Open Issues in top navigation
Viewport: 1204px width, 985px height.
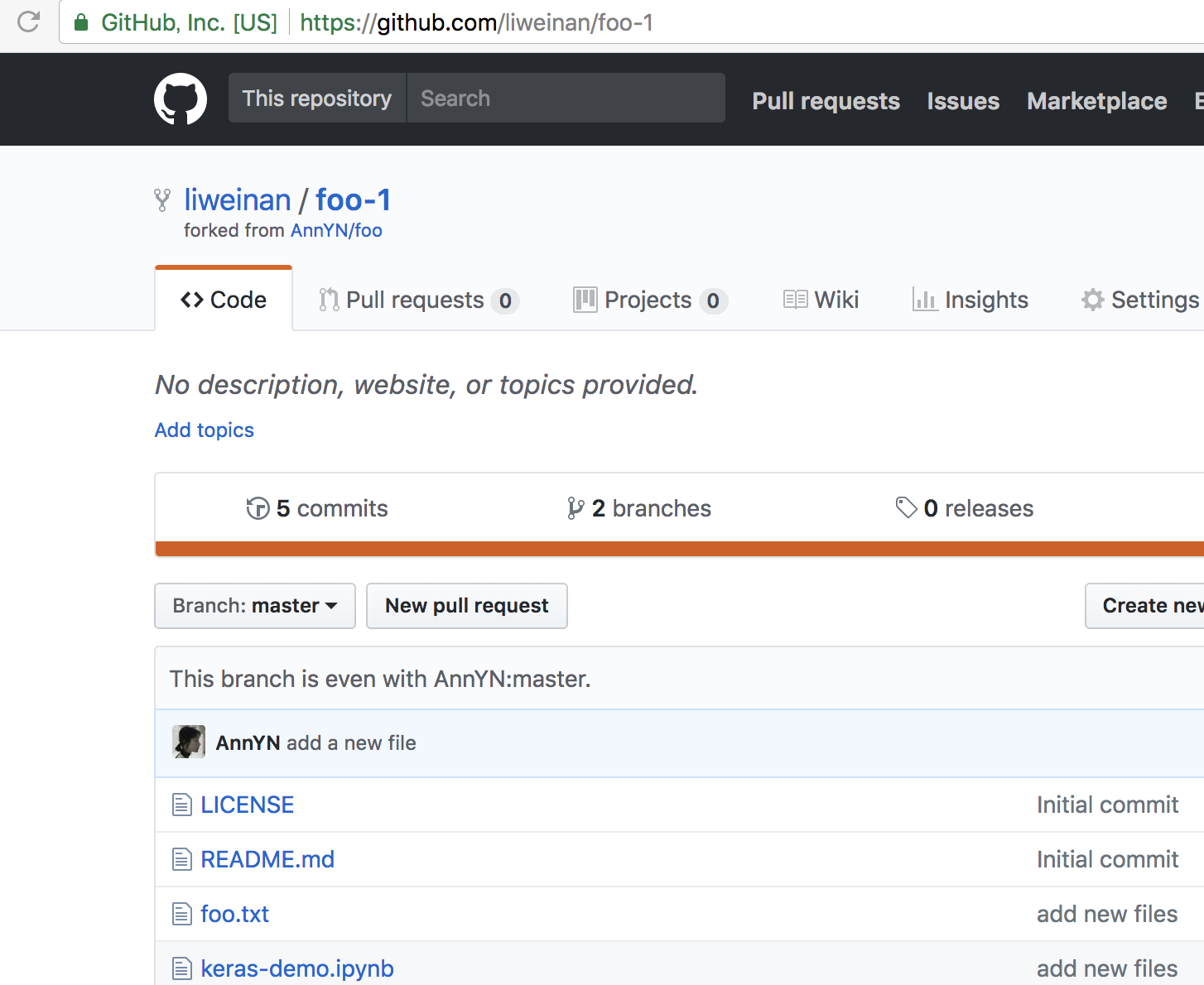click(x=963, y=101)
